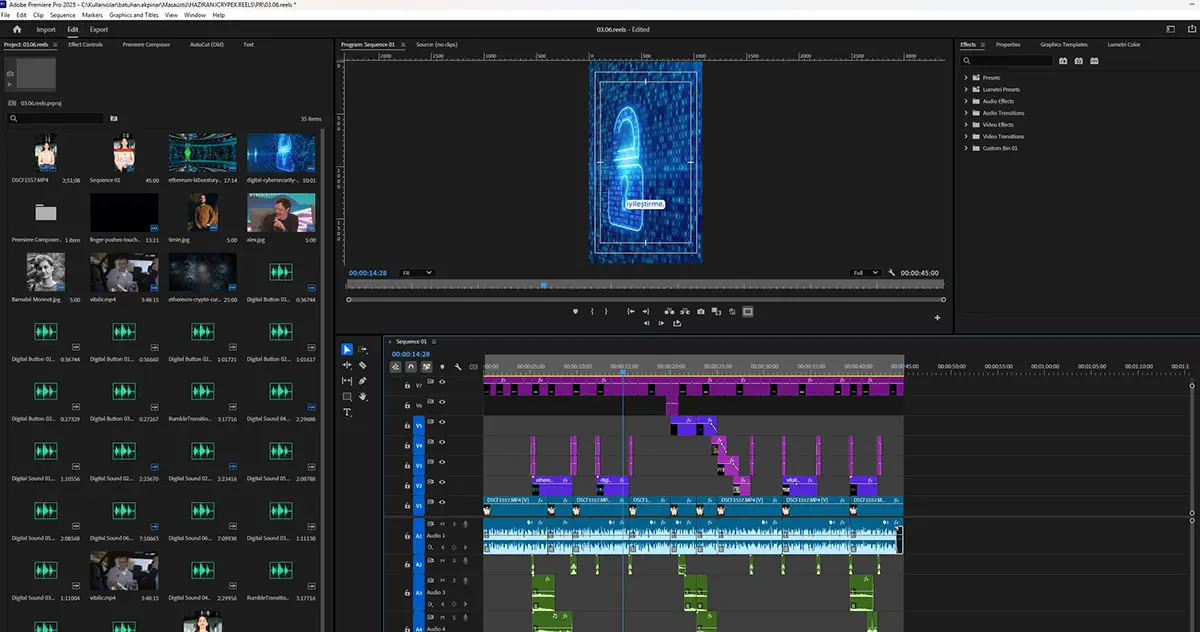Open Graphics and Titles menu
Viewport: 1200px width, 632px height.
135,15
